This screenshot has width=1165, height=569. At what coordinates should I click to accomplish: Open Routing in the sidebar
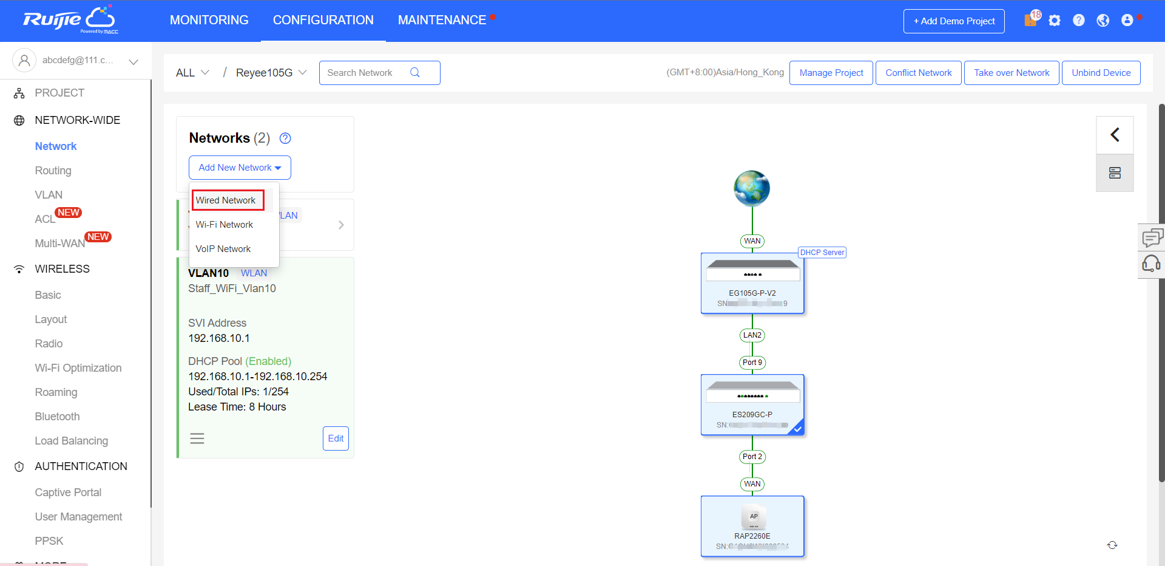pyautogui.click(x=53, y=170)
